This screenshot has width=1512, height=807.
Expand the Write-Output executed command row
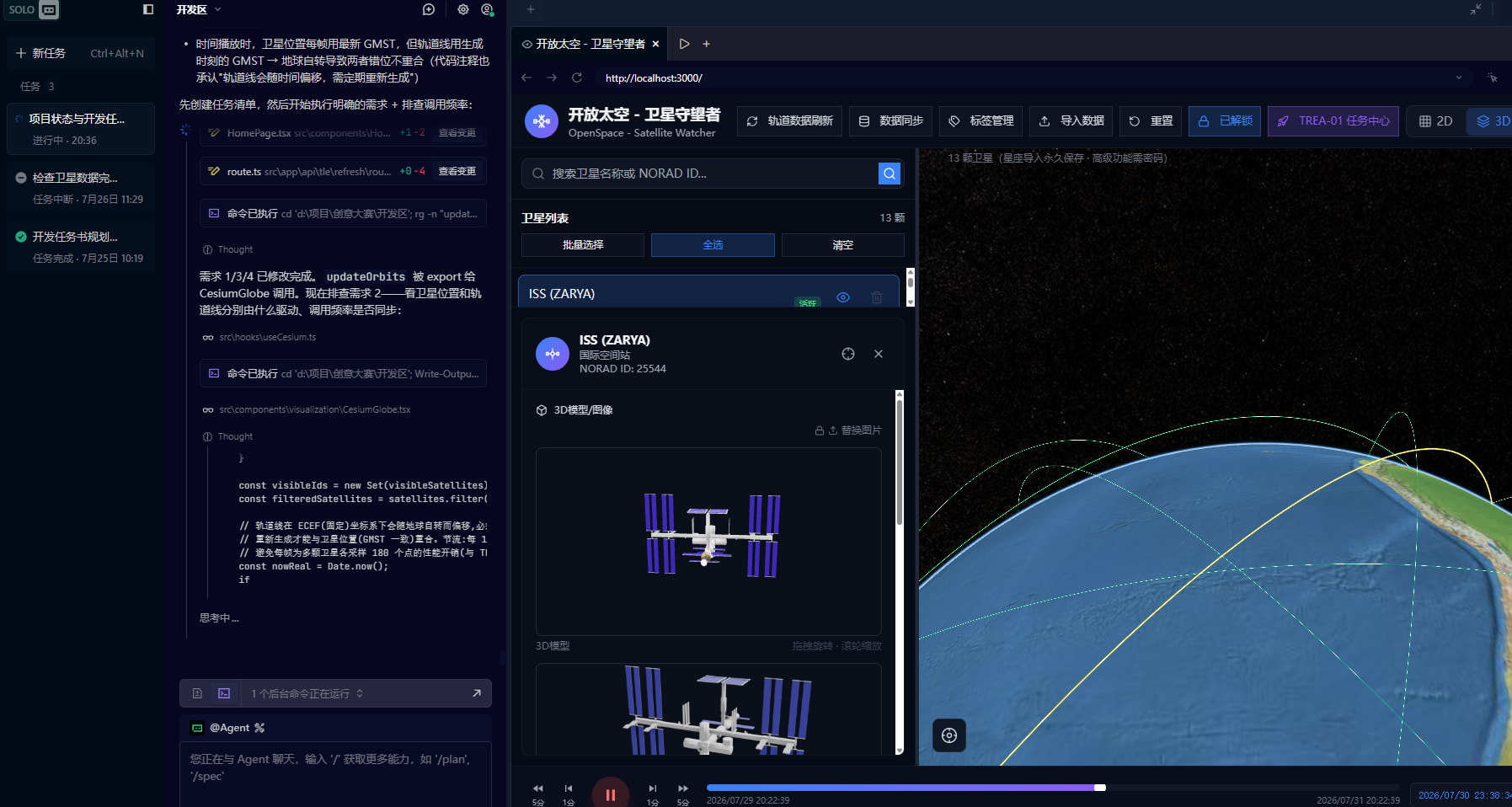343,373
